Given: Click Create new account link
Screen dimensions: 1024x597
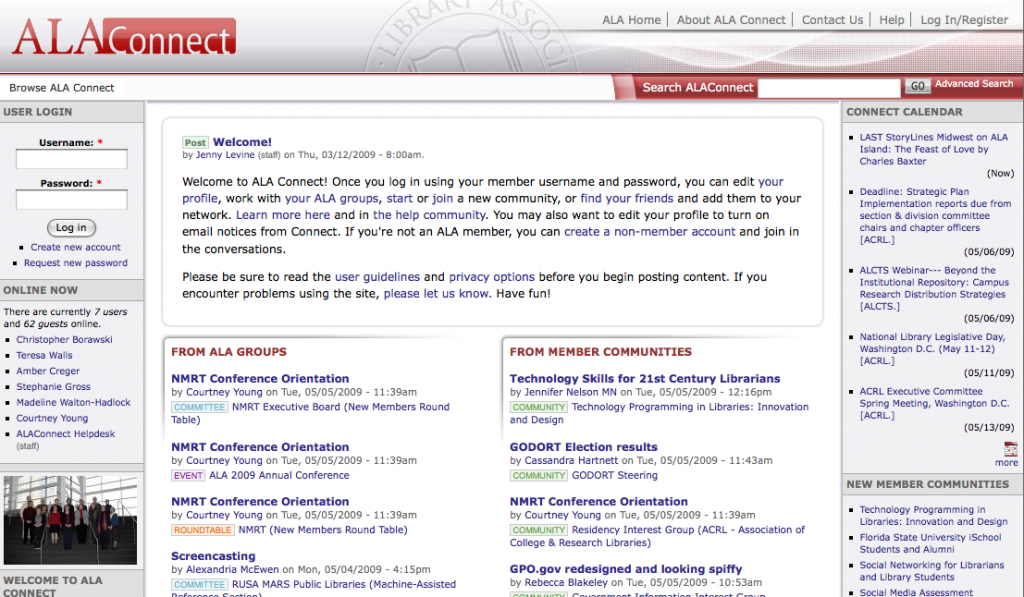Looking at the screenshot, I should coord(75,247).
